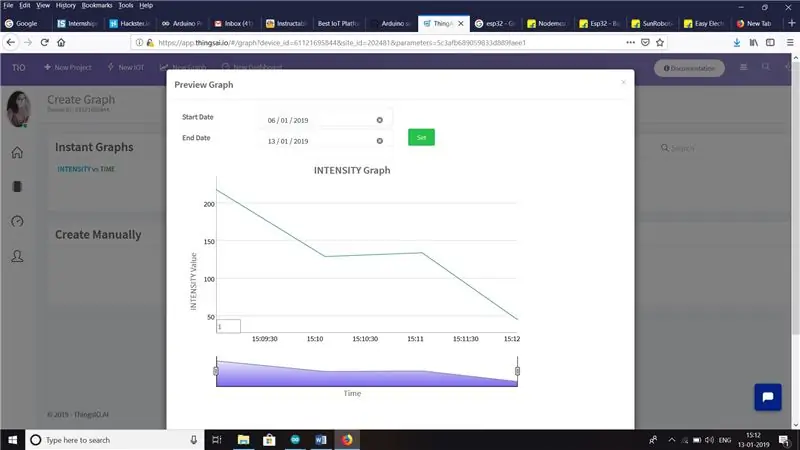Close the active ThingsAI tab
800x450 pixels.
coord(461,23)
